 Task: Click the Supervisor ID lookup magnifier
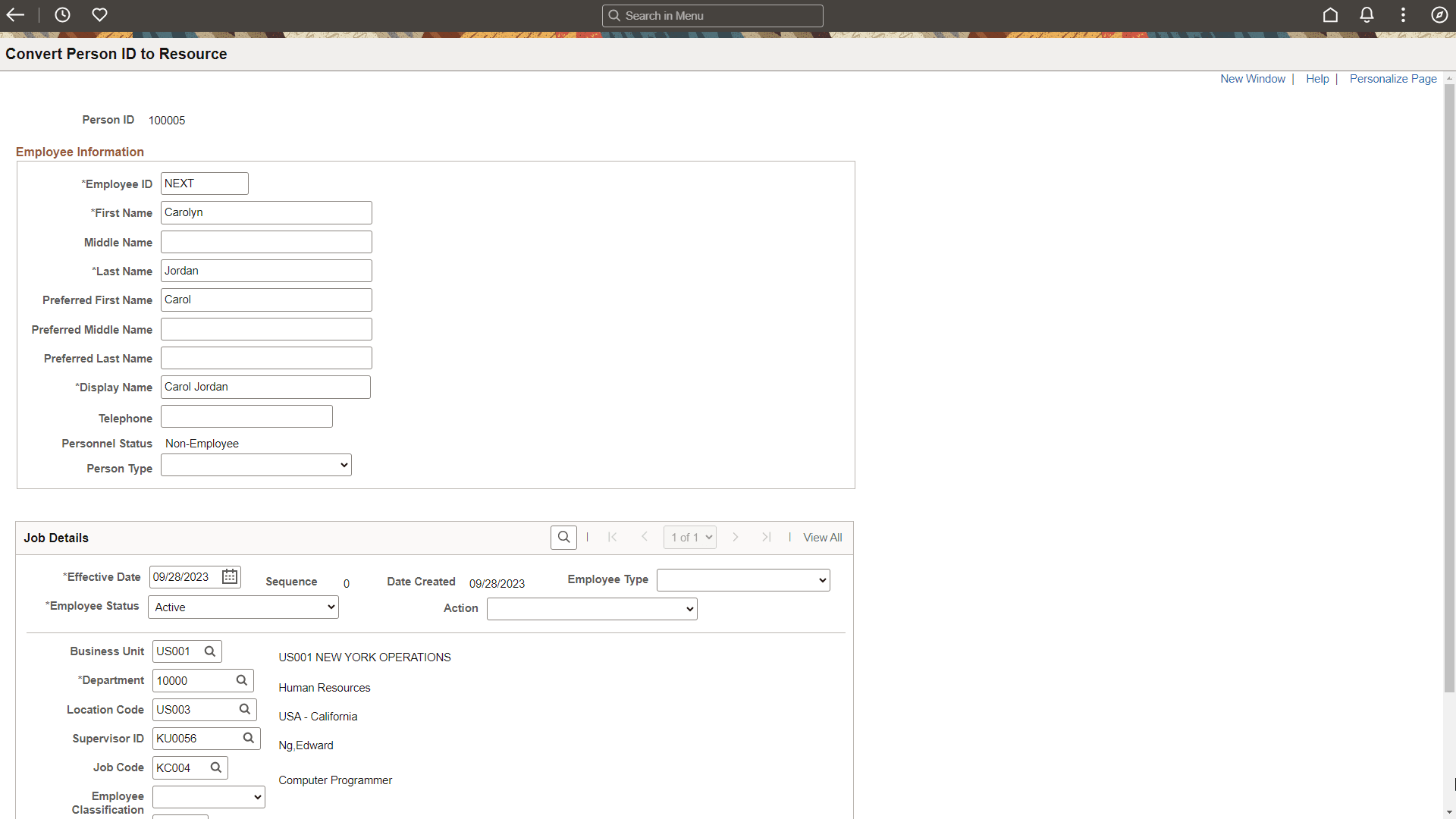247,738
